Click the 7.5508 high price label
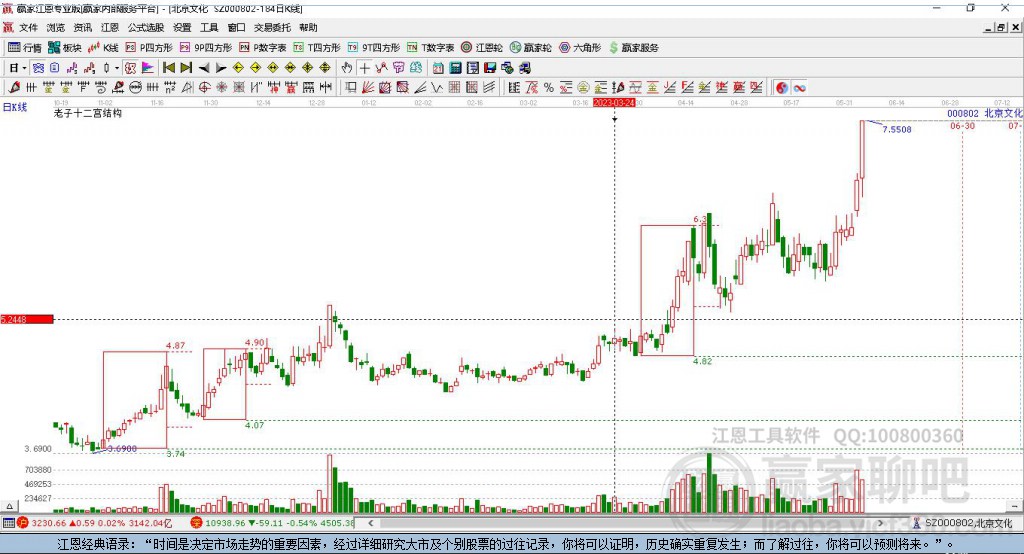Viewport: 1024px width, 554px height. pos(897,129)
